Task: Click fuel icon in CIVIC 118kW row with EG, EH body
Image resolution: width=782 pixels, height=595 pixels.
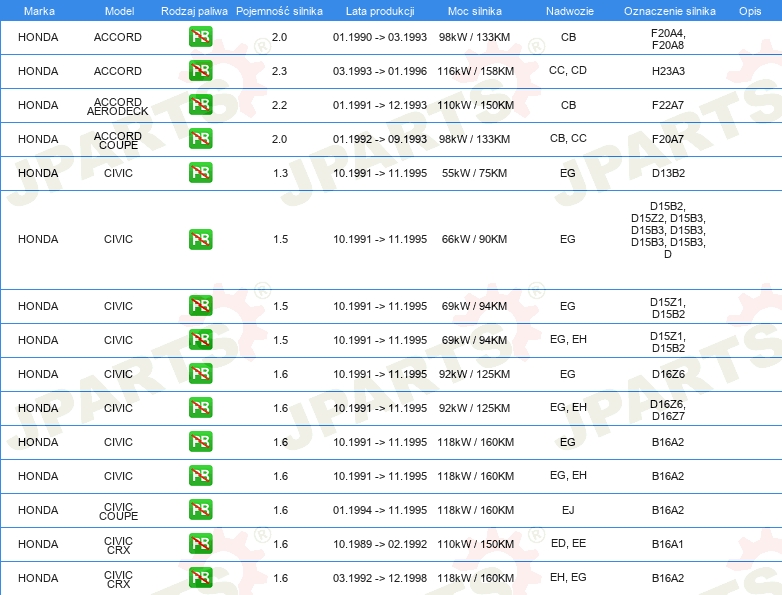Action: coord(200,476)
